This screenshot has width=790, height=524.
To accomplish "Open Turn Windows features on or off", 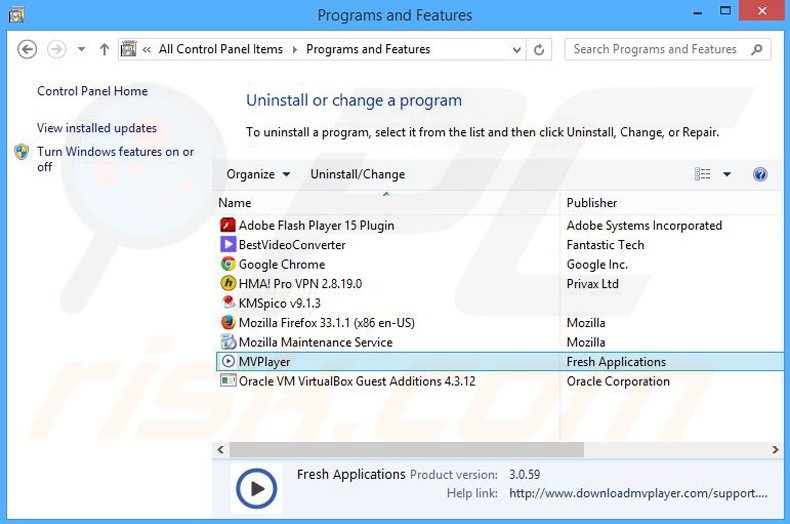I will 115,159.
